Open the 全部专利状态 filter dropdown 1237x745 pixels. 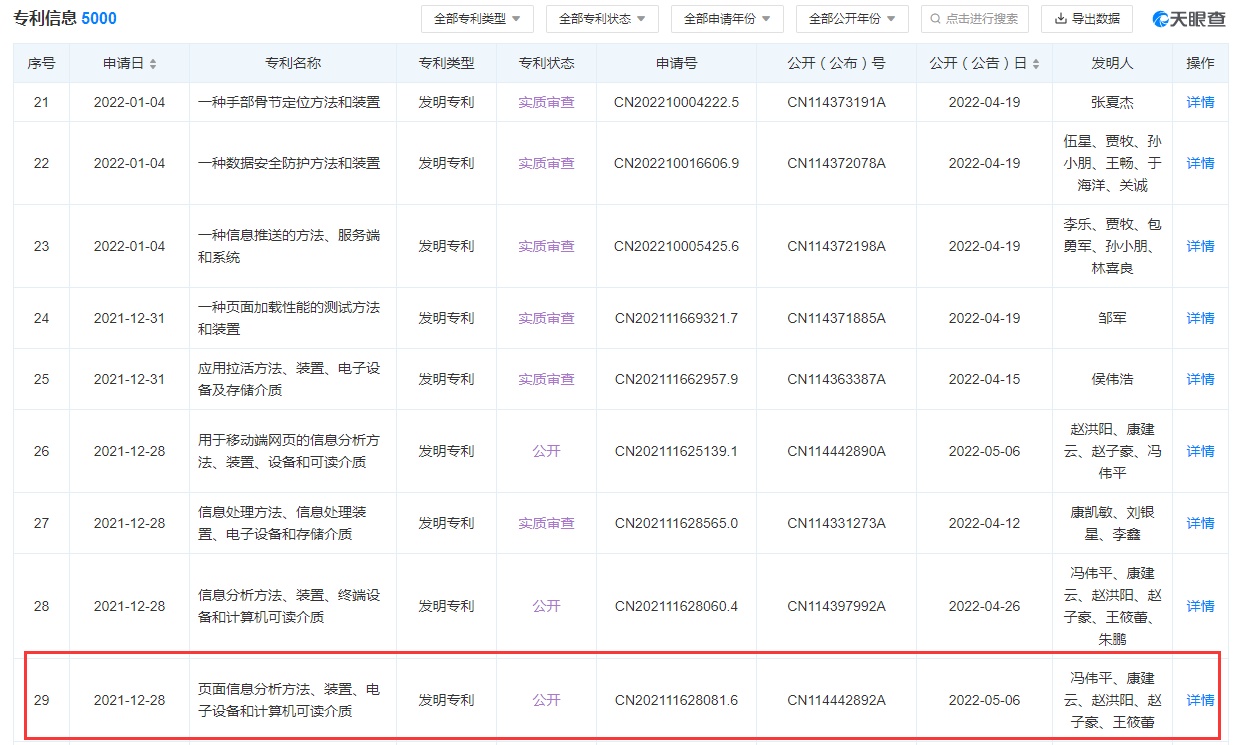pyautogui.click(x=602, y=18)
